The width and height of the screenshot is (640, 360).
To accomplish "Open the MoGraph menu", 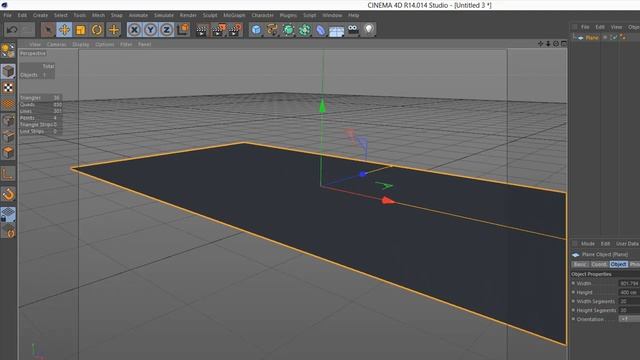I will [x=234, y=16].
